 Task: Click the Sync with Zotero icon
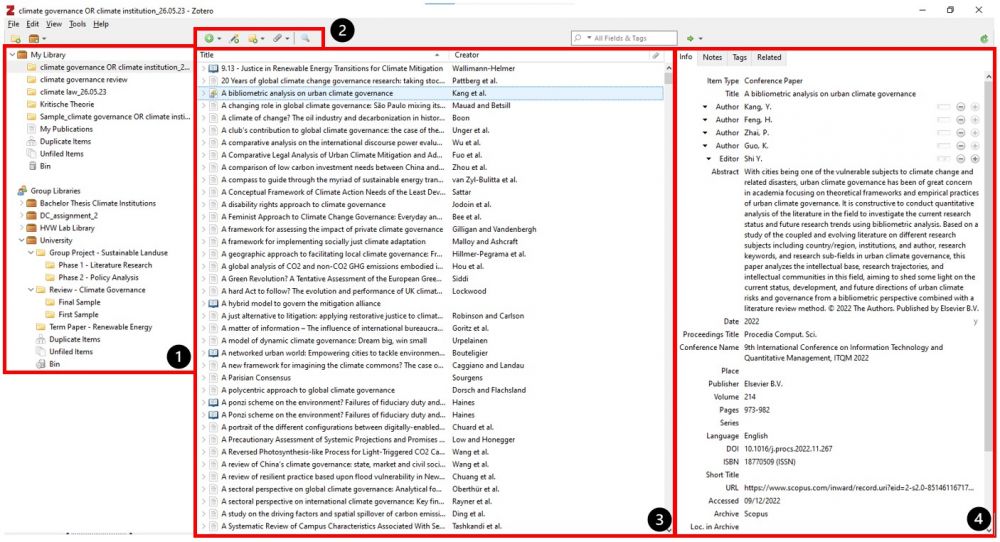pyautogui.click(x=984, y=39)
